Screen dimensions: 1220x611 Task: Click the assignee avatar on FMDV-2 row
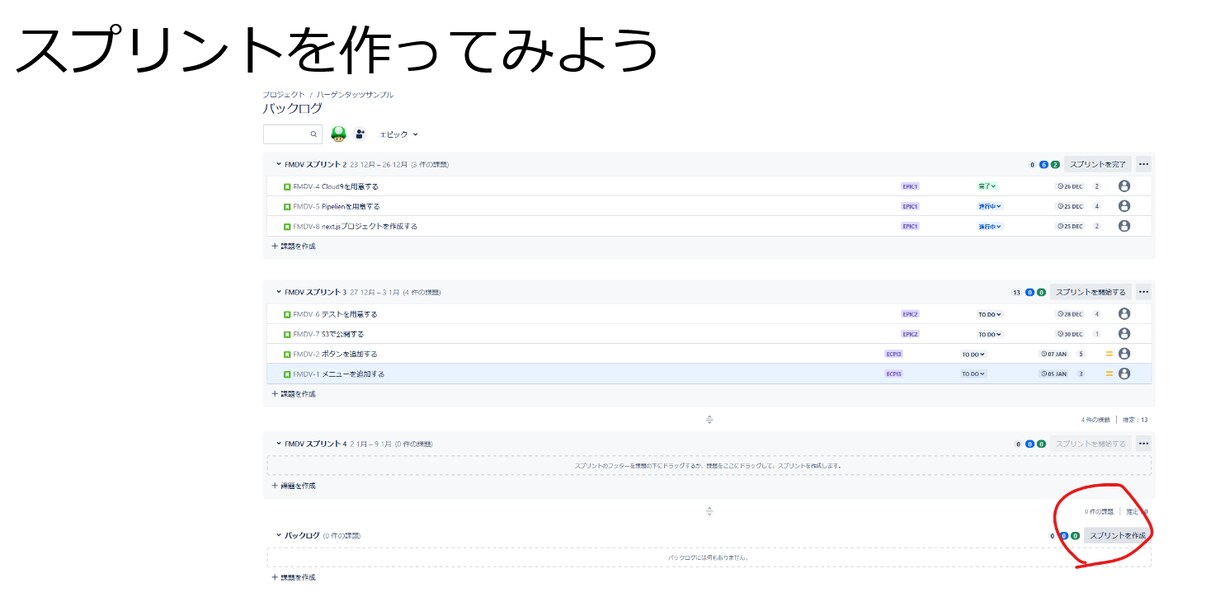click(1124, 354)
